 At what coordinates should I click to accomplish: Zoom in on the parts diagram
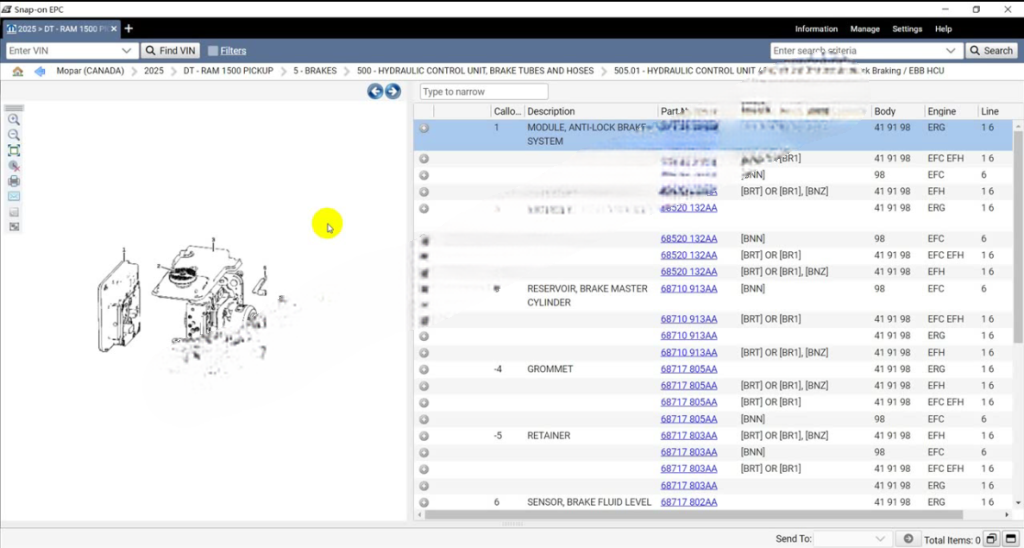point(14,119)
